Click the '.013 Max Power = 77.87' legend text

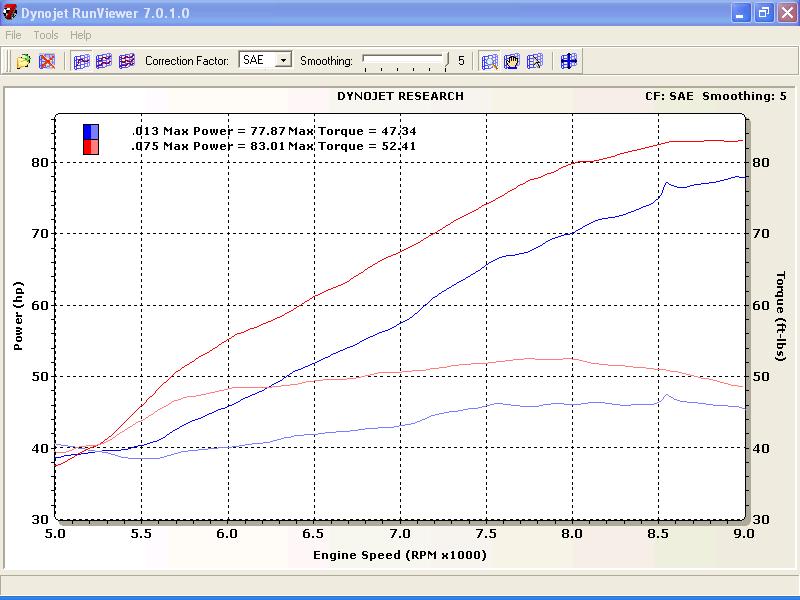209,131
